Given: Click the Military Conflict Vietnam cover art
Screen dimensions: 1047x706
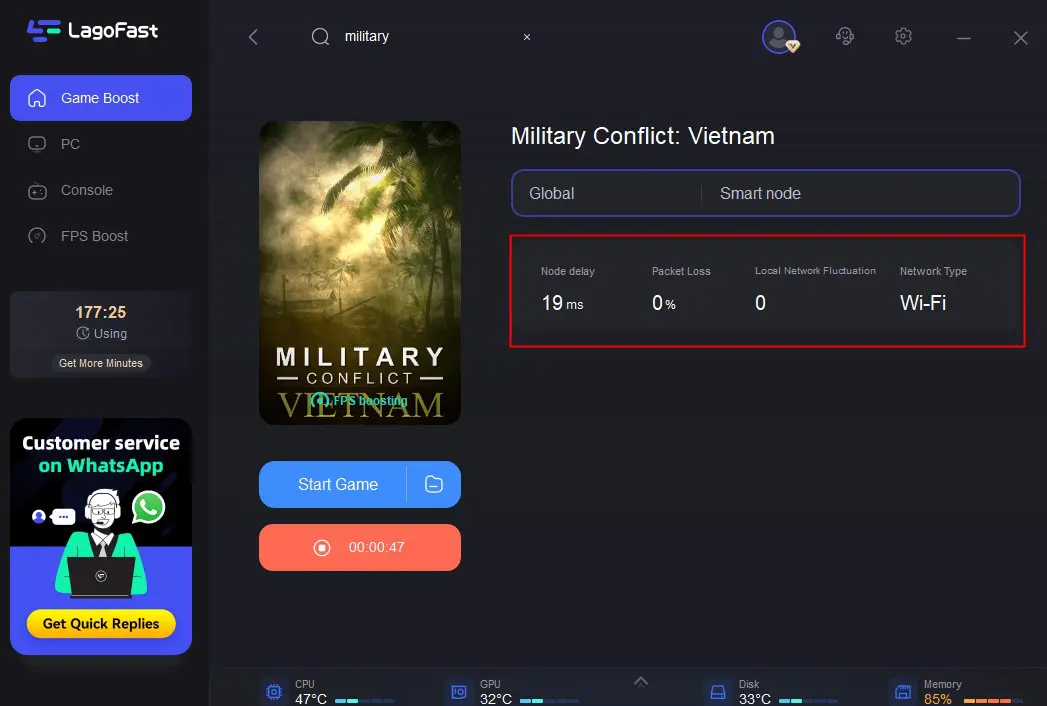Looking at the screenshot, I should pyautogui.click(x=360, y=273).
